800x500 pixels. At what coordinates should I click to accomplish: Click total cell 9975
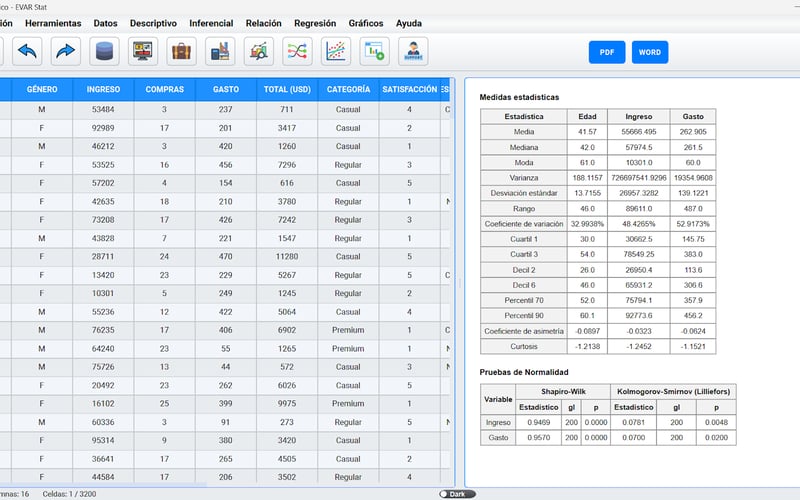point(287,404)
